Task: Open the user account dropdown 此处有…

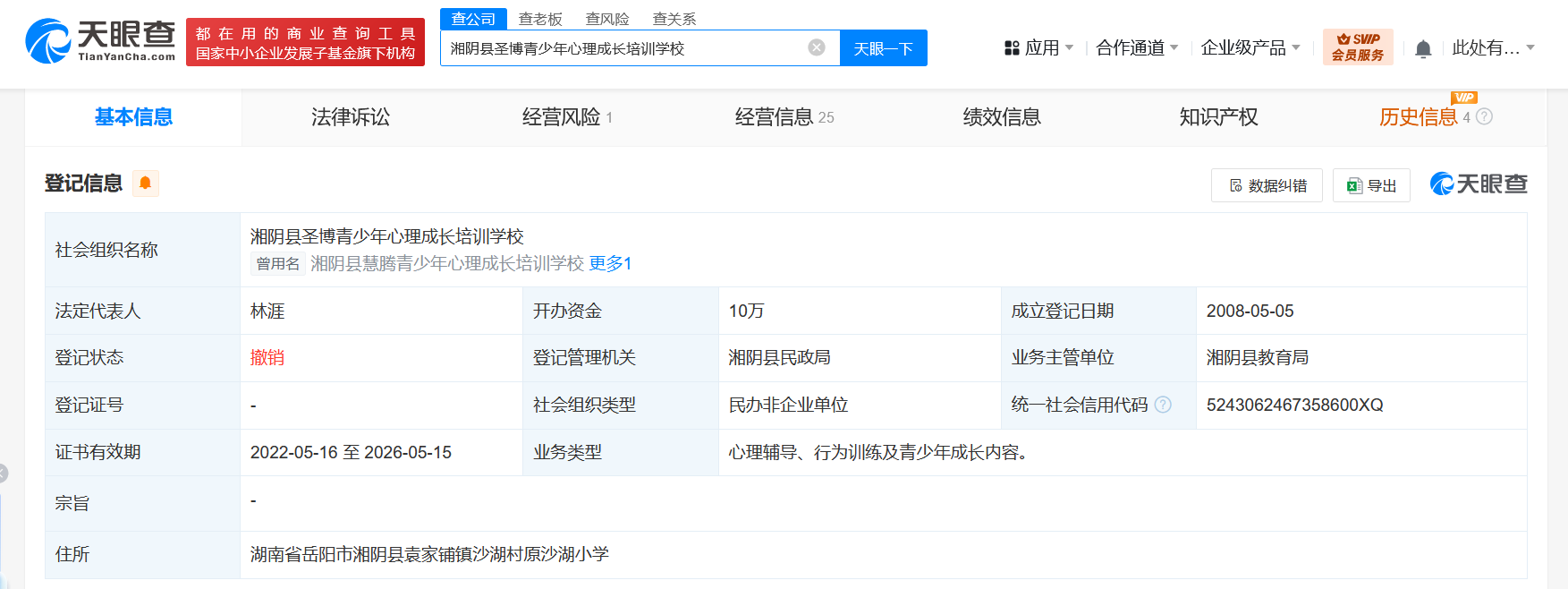Action: 1493,48
